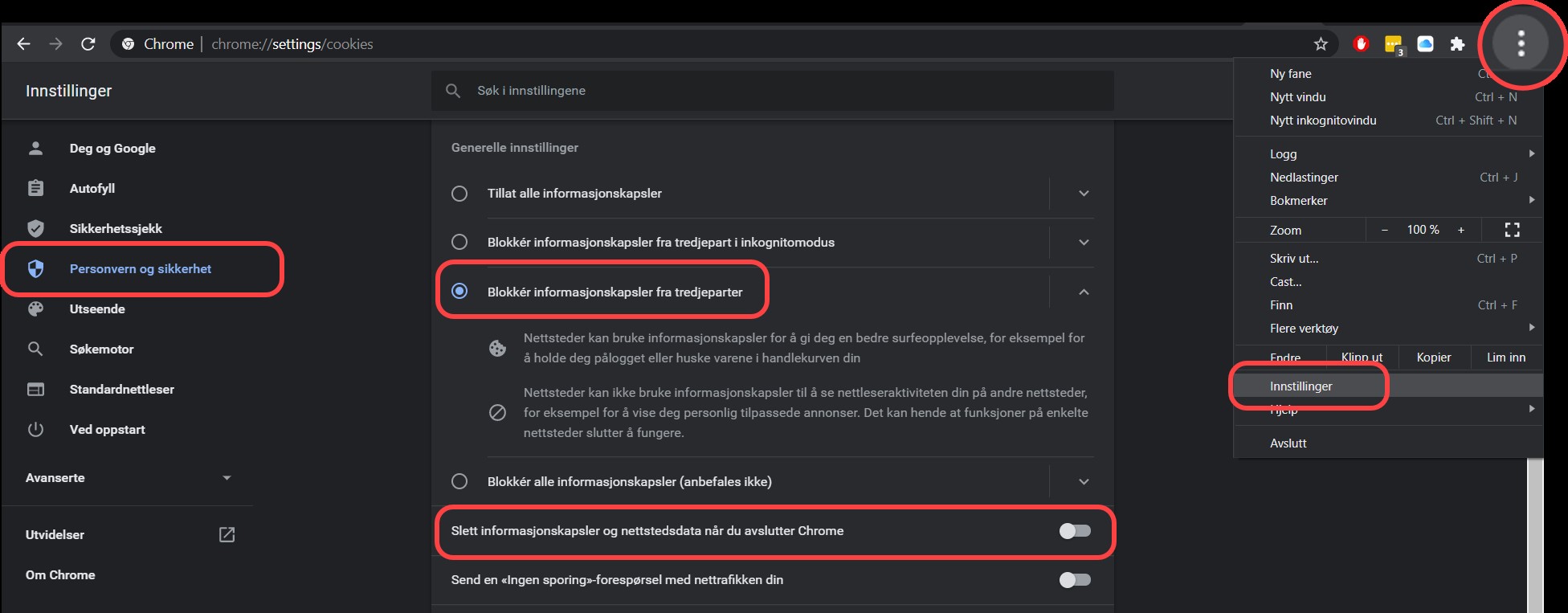Image resolution: width=1568 pixels, height=613 pixels.
Task: Enter fullscreen from the Zoom row
Action: pos(1512,230)
